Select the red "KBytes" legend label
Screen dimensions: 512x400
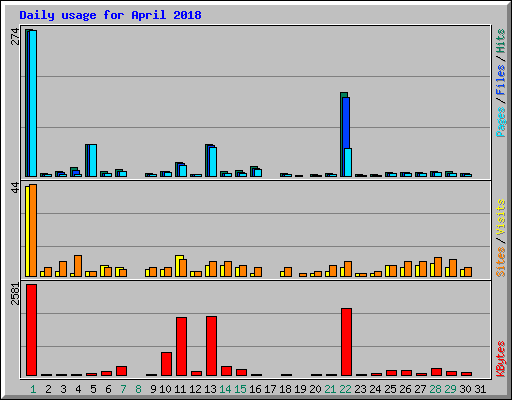(x=500, y=359)
